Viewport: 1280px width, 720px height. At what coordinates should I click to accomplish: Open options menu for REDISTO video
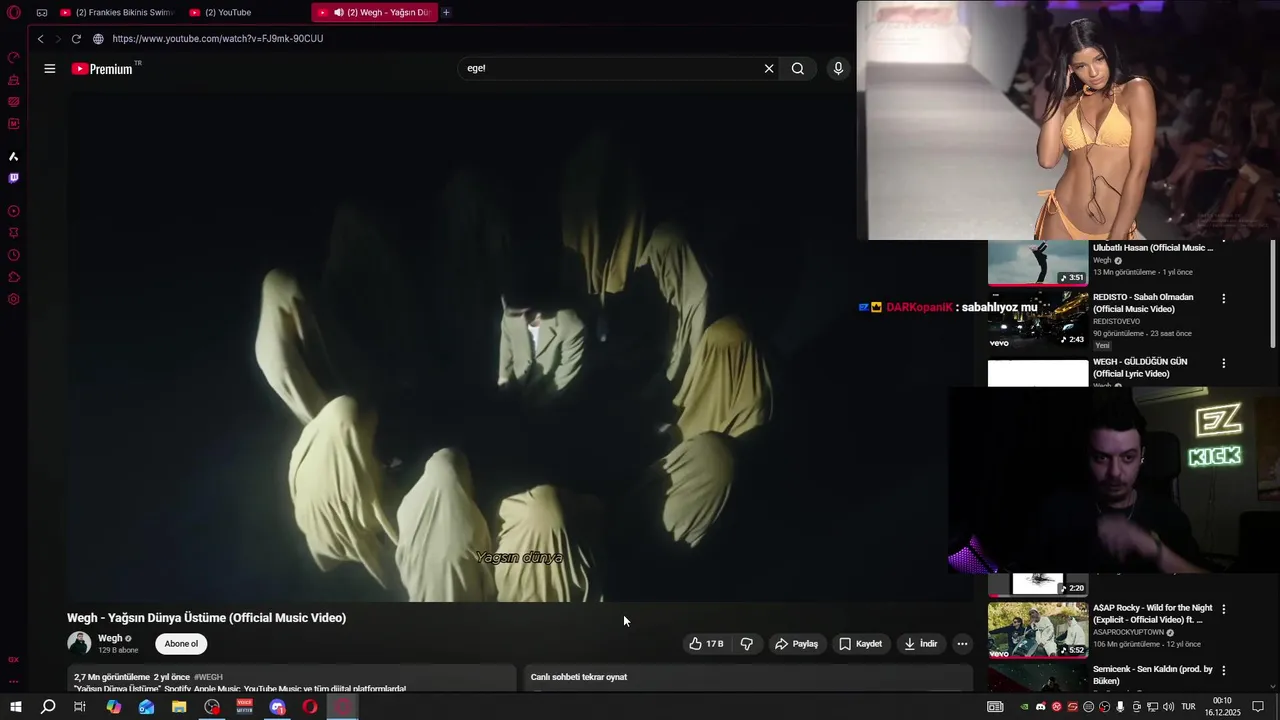pos(1223,298)
